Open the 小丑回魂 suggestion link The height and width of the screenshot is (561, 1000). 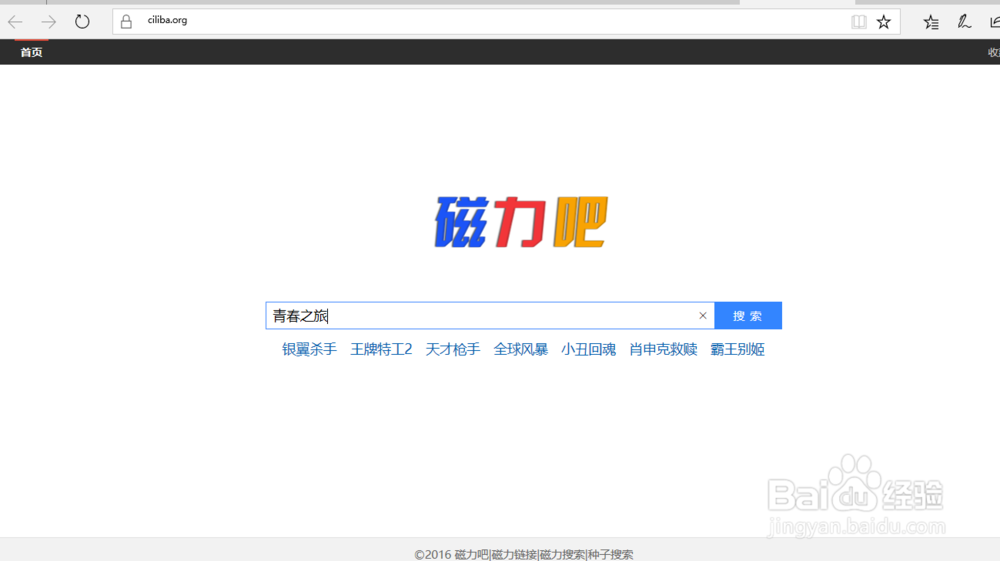[x=589, y=349]
